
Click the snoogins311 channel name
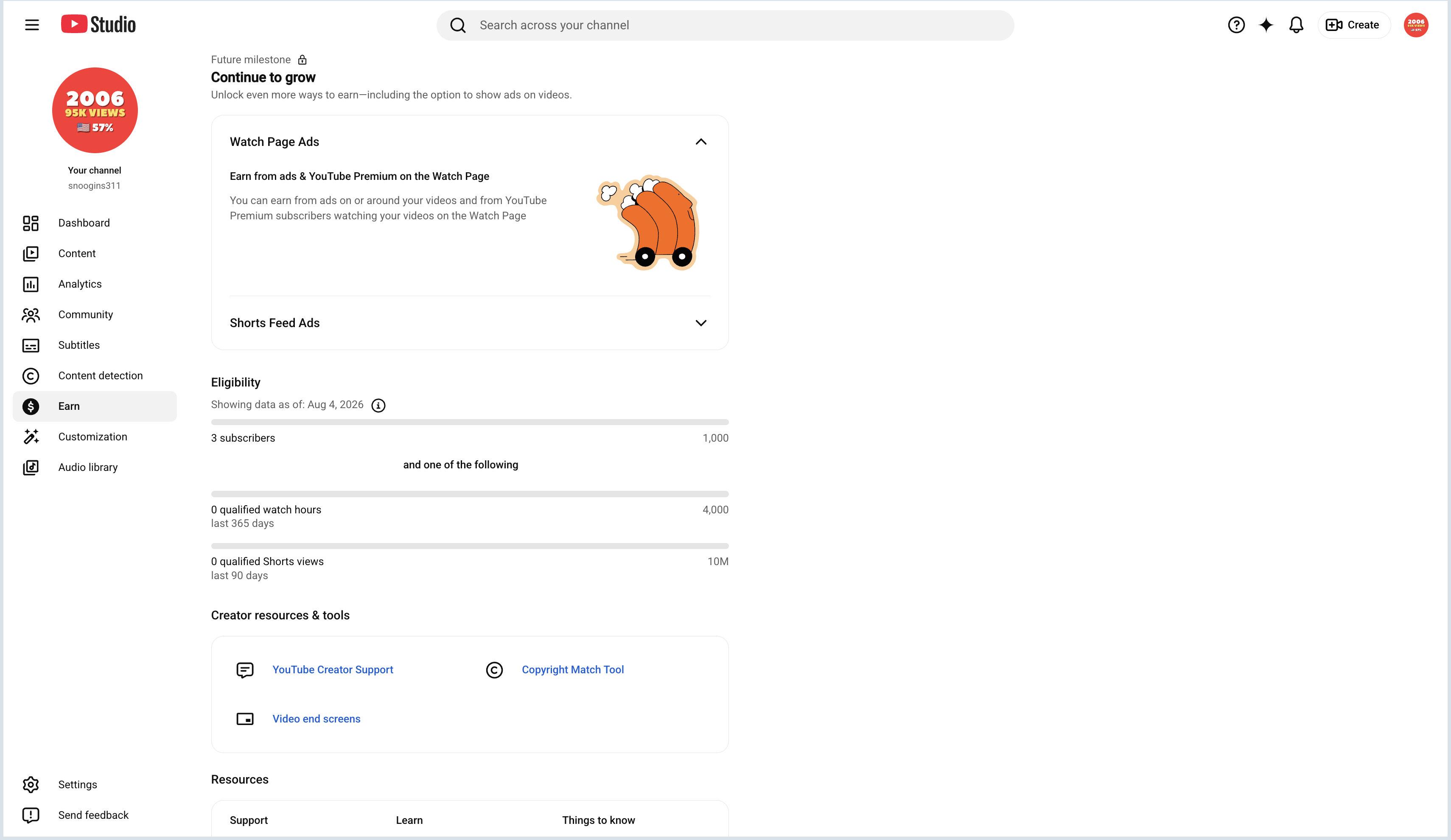click(x=95, y=185)
